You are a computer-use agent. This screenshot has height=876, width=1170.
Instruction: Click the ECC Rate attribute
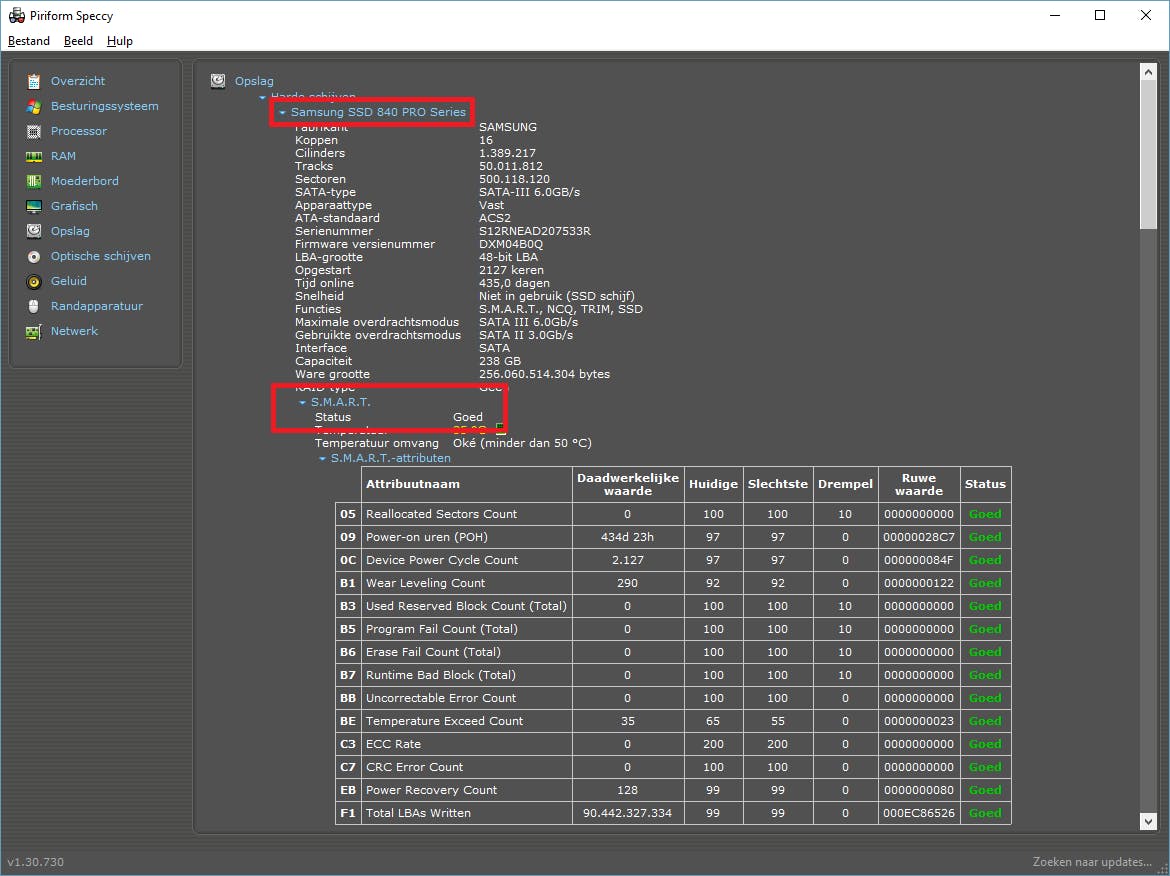(393, 745)
